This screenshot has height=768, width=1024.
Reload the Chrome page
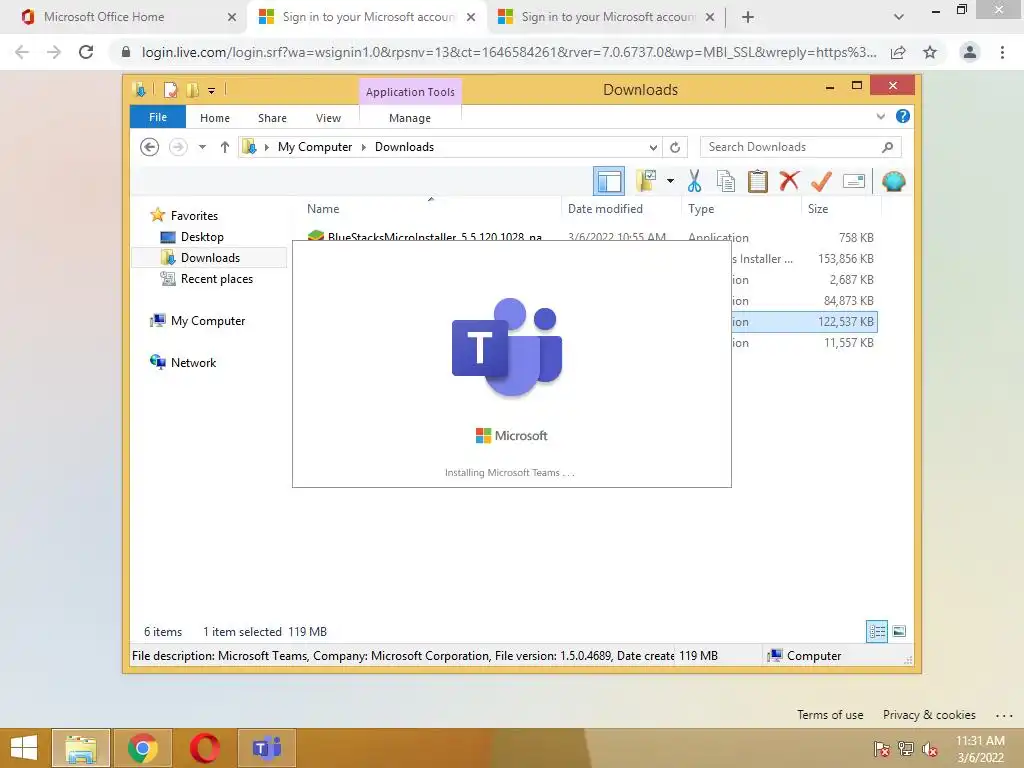(86, 52)
